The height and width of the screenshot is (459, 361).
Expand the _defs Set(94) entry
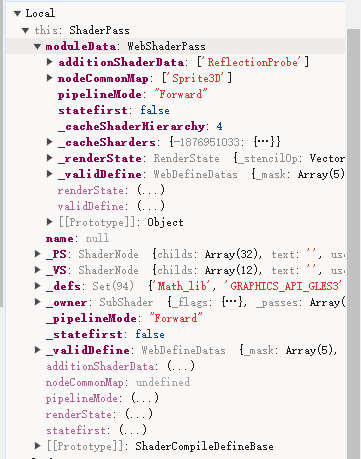tap(38, 286)
